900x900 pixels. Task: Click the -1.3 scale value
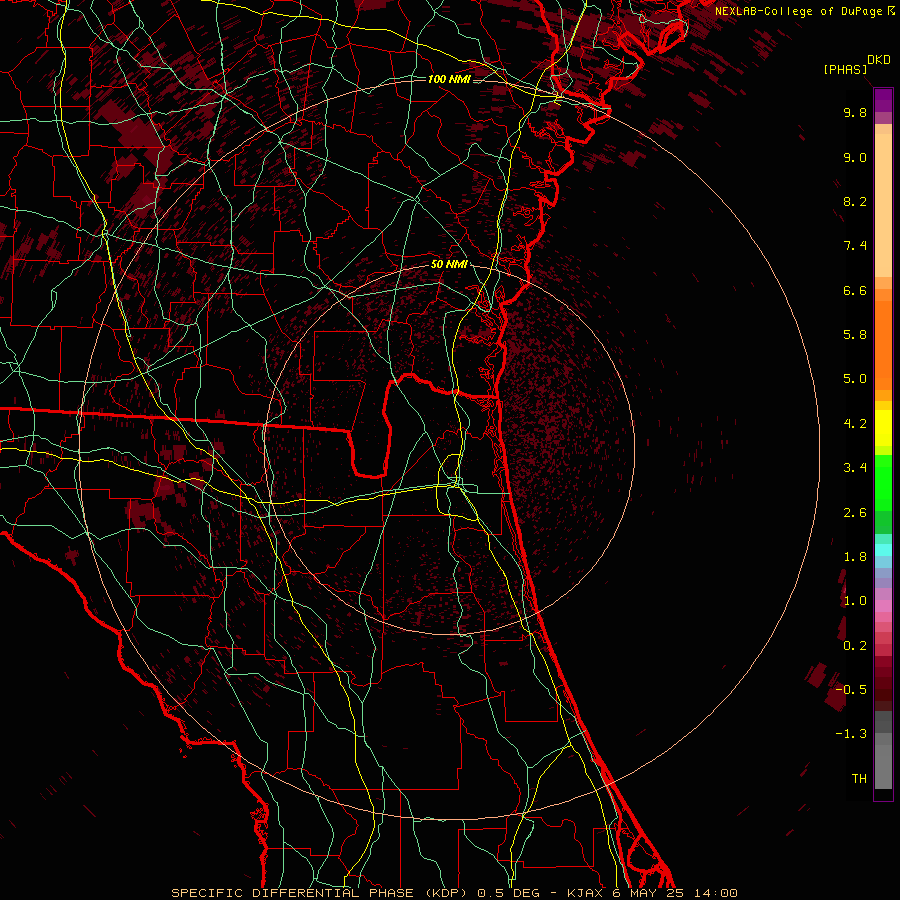[851, 734]
